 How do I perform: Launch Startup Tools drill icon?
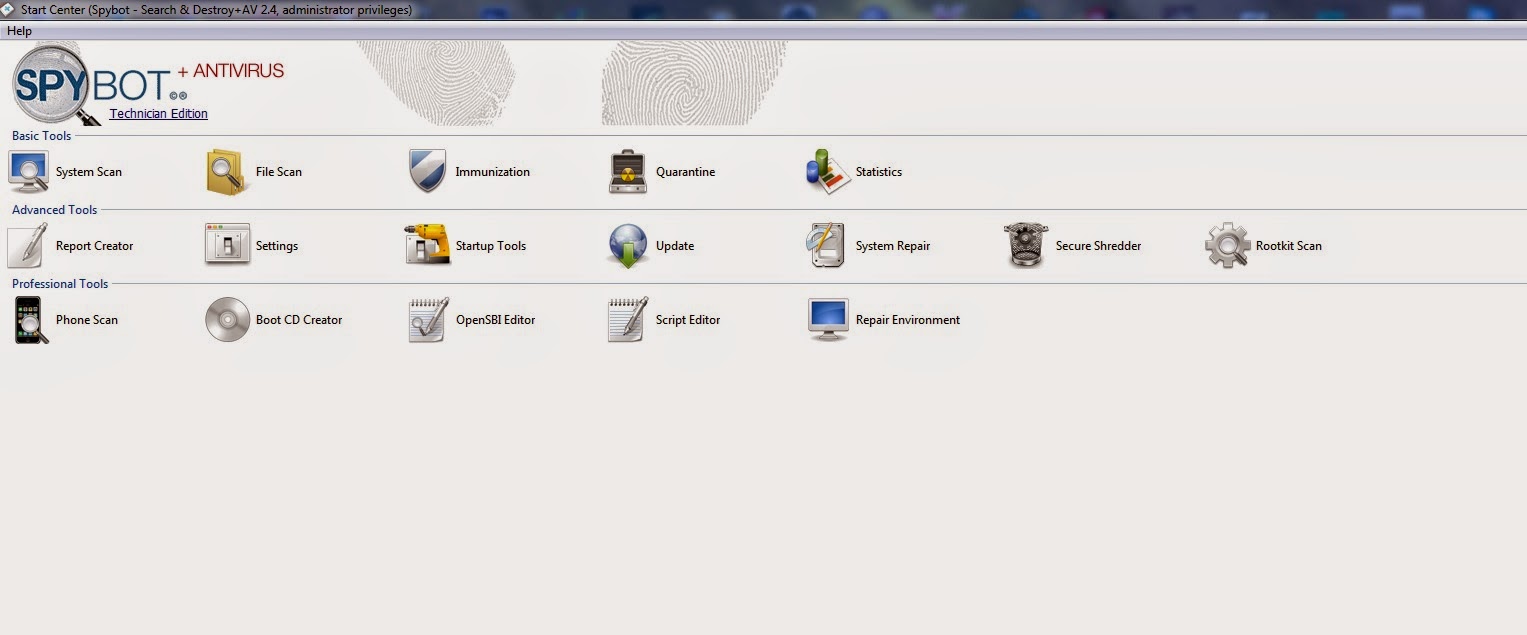[x=427, y=244]
